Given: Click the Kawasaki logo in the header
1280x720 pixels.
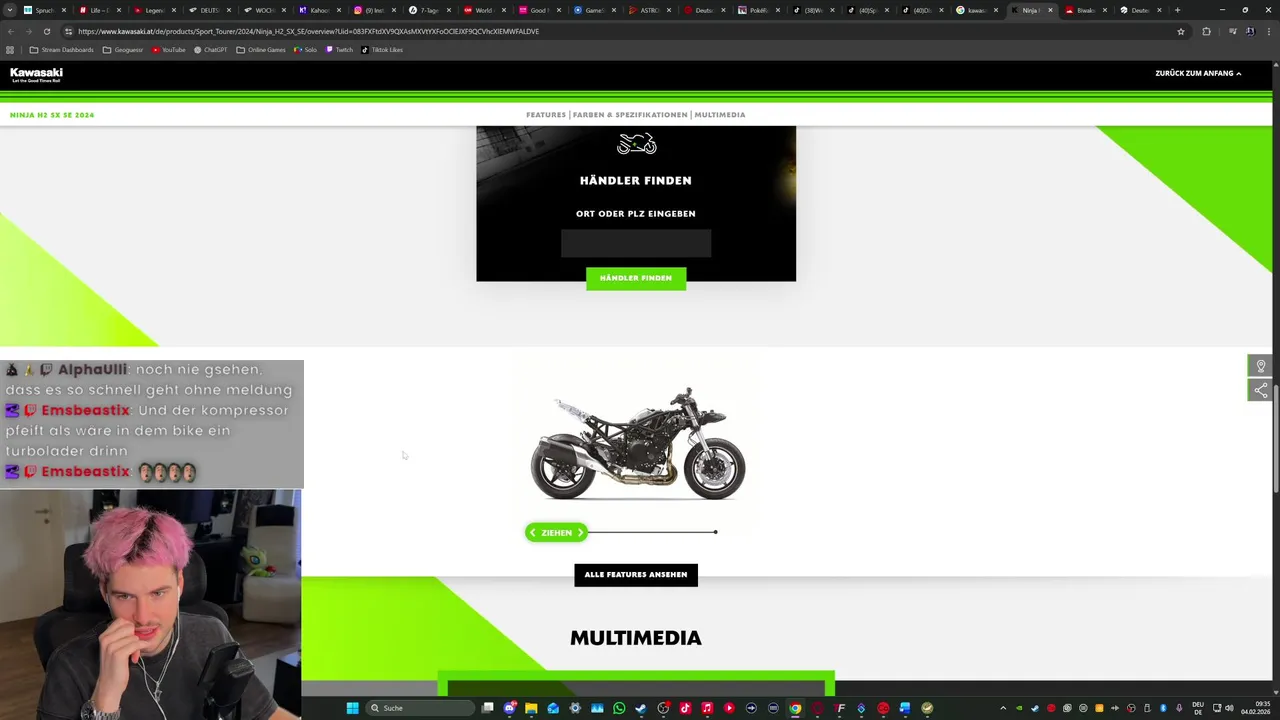Looking at the screenshot, I should (x=36, y=75).
